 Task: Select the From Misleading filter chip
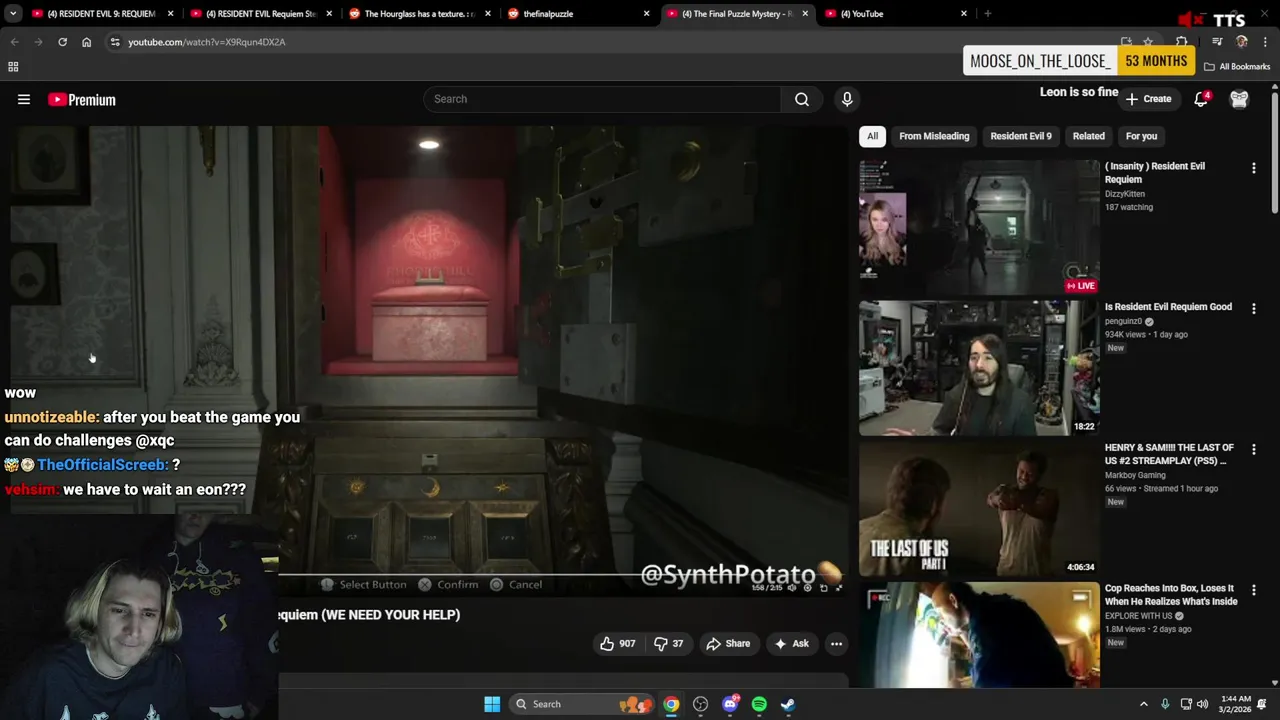point(934,136)
